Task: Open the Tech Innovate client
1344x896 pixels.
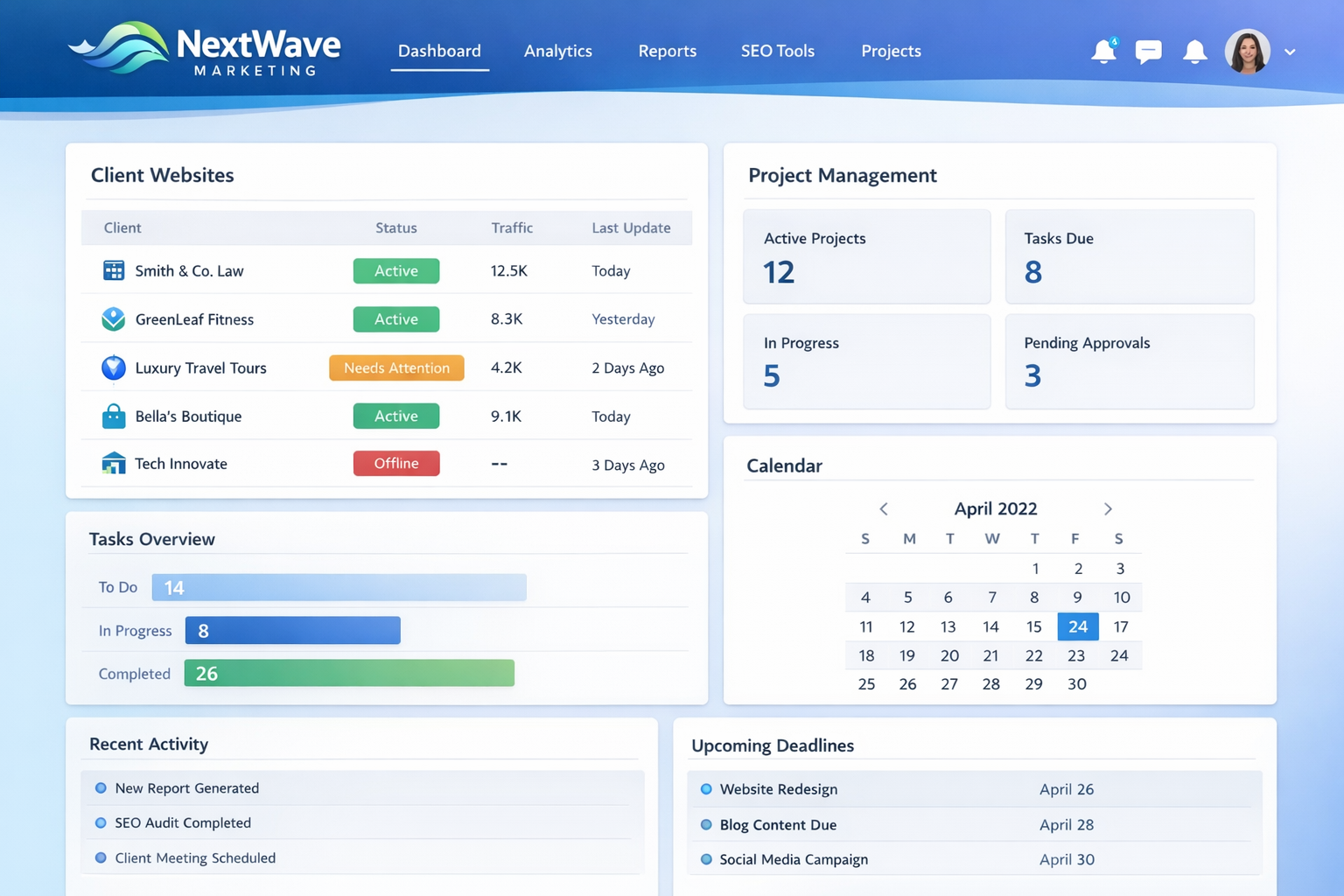Action: point(181,464)
